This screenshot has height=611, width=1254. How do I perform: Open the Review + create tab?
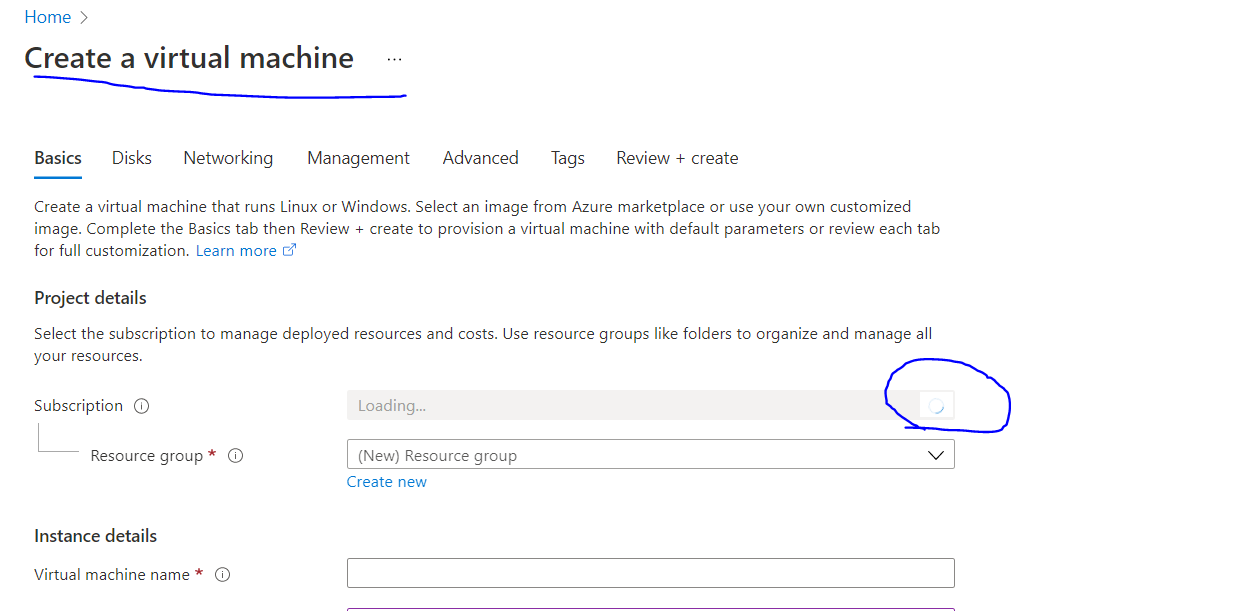[677, 158]
